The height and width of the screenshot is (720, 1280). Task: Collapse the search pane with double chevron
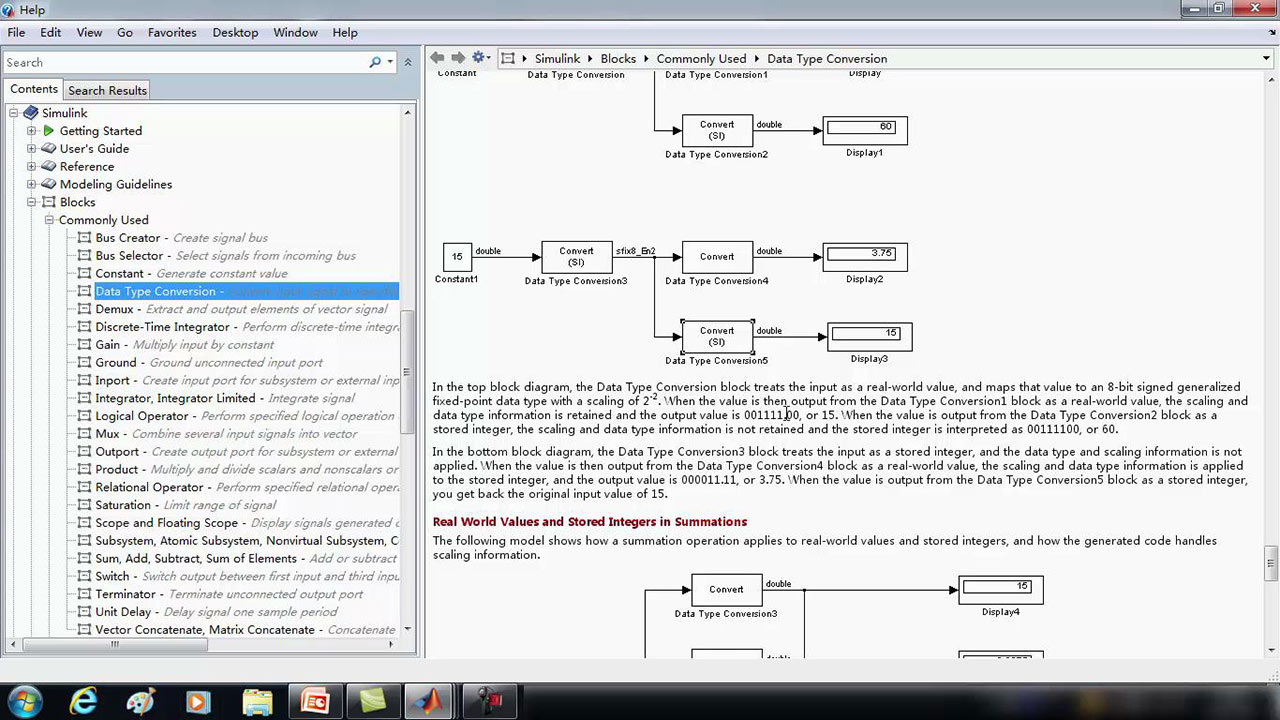[407, 62]
